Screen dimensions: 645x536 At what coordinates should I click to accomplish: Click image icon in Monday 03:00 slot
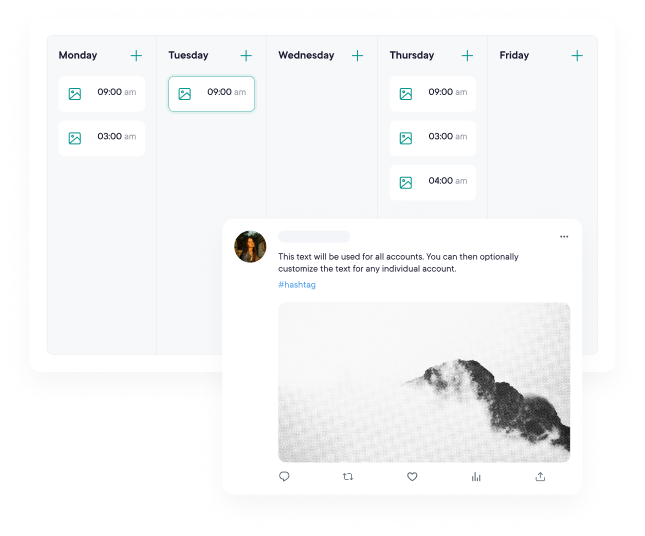pos(75,138)
